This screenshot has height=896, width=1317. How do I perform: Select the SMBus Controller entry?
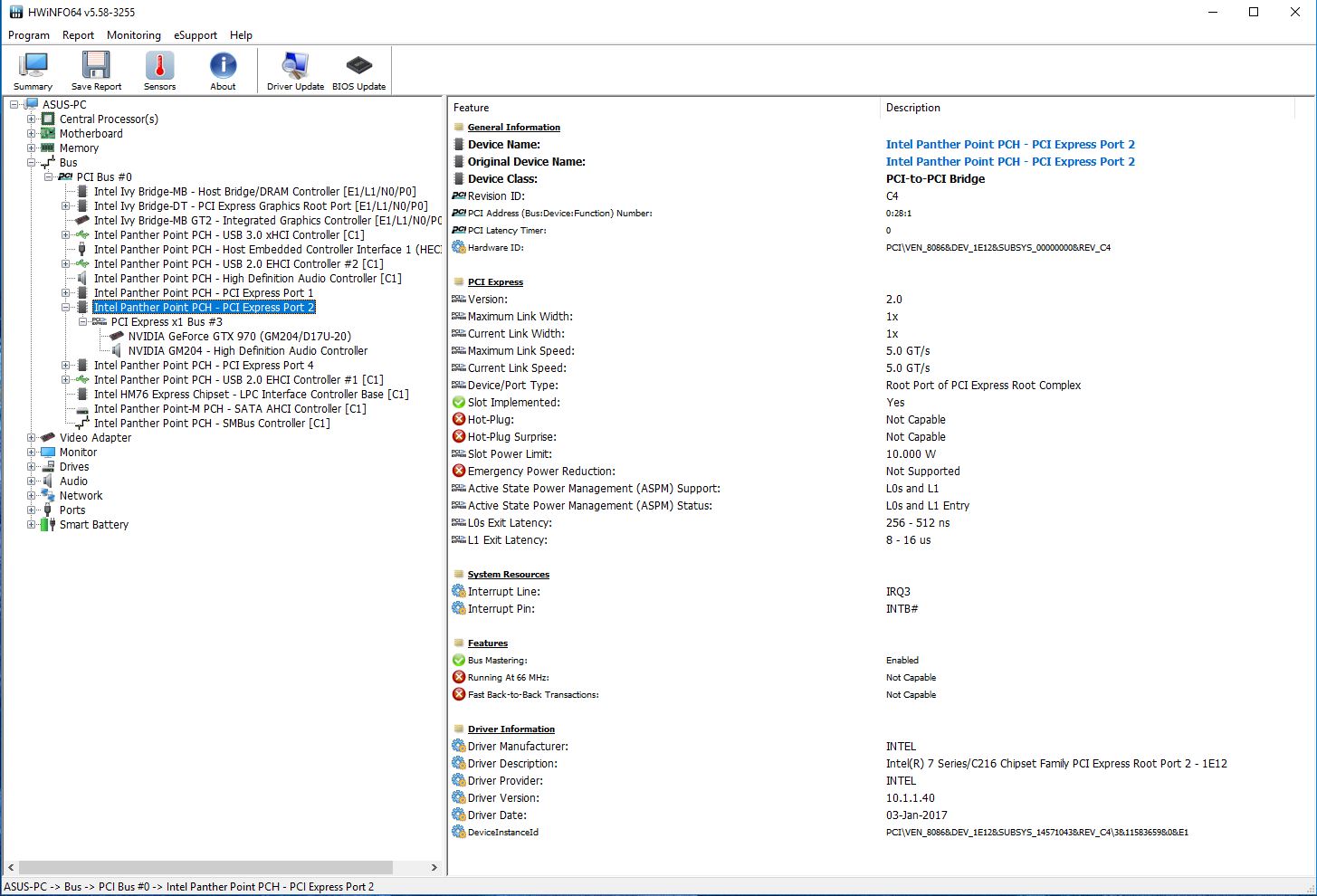[212, 423]
